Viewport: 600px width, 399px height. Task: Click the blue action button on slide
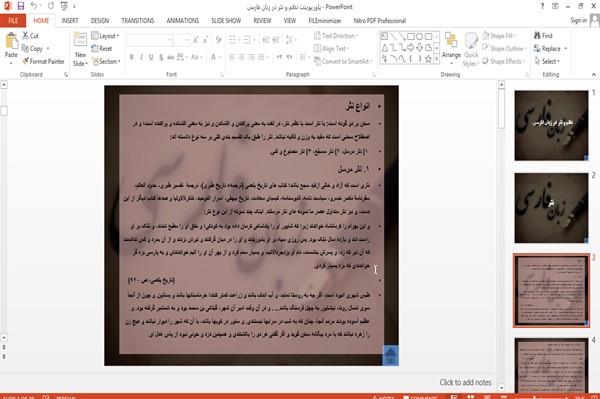390,355
